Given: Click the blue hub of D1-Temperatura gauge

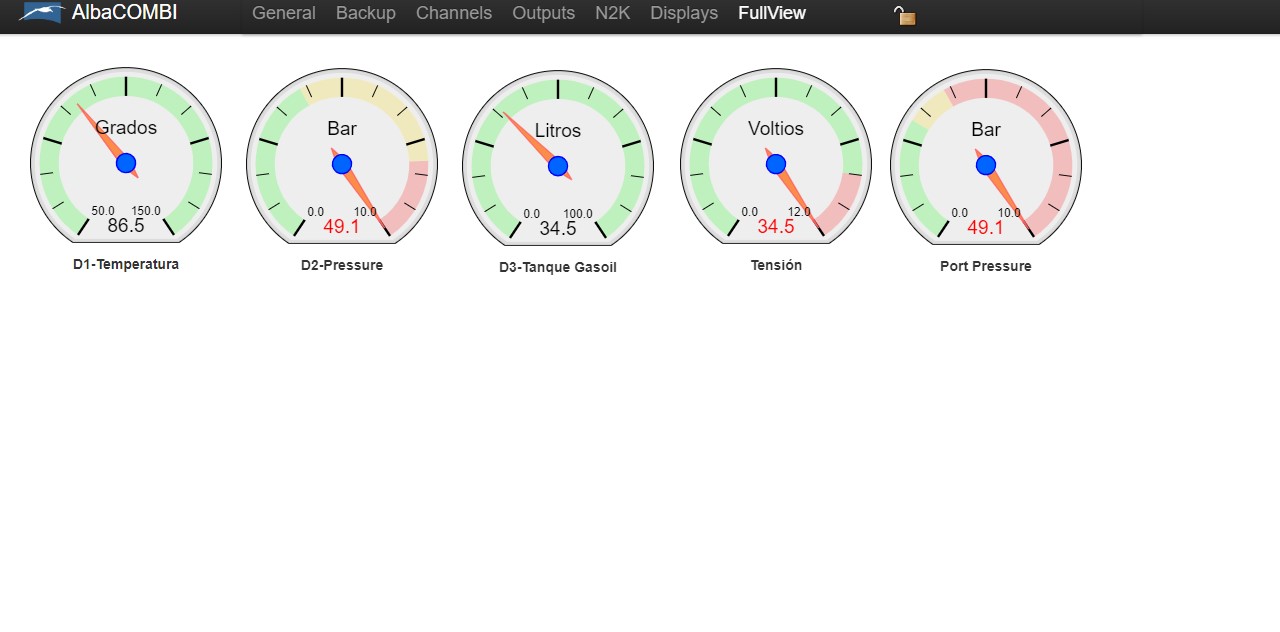Looking at the screenshot, I should click(126, 163).
